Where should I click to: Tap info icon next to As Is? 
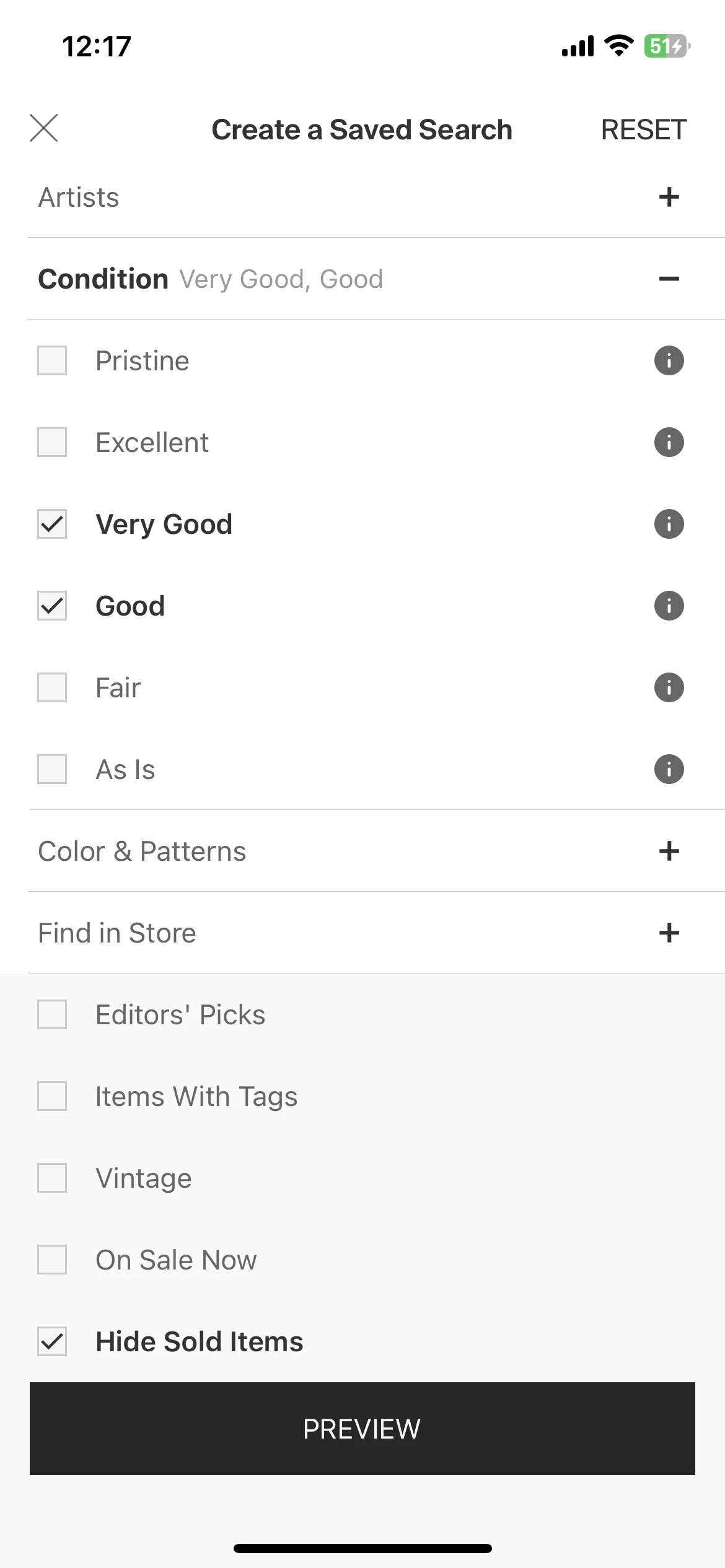tap(669, 769)
